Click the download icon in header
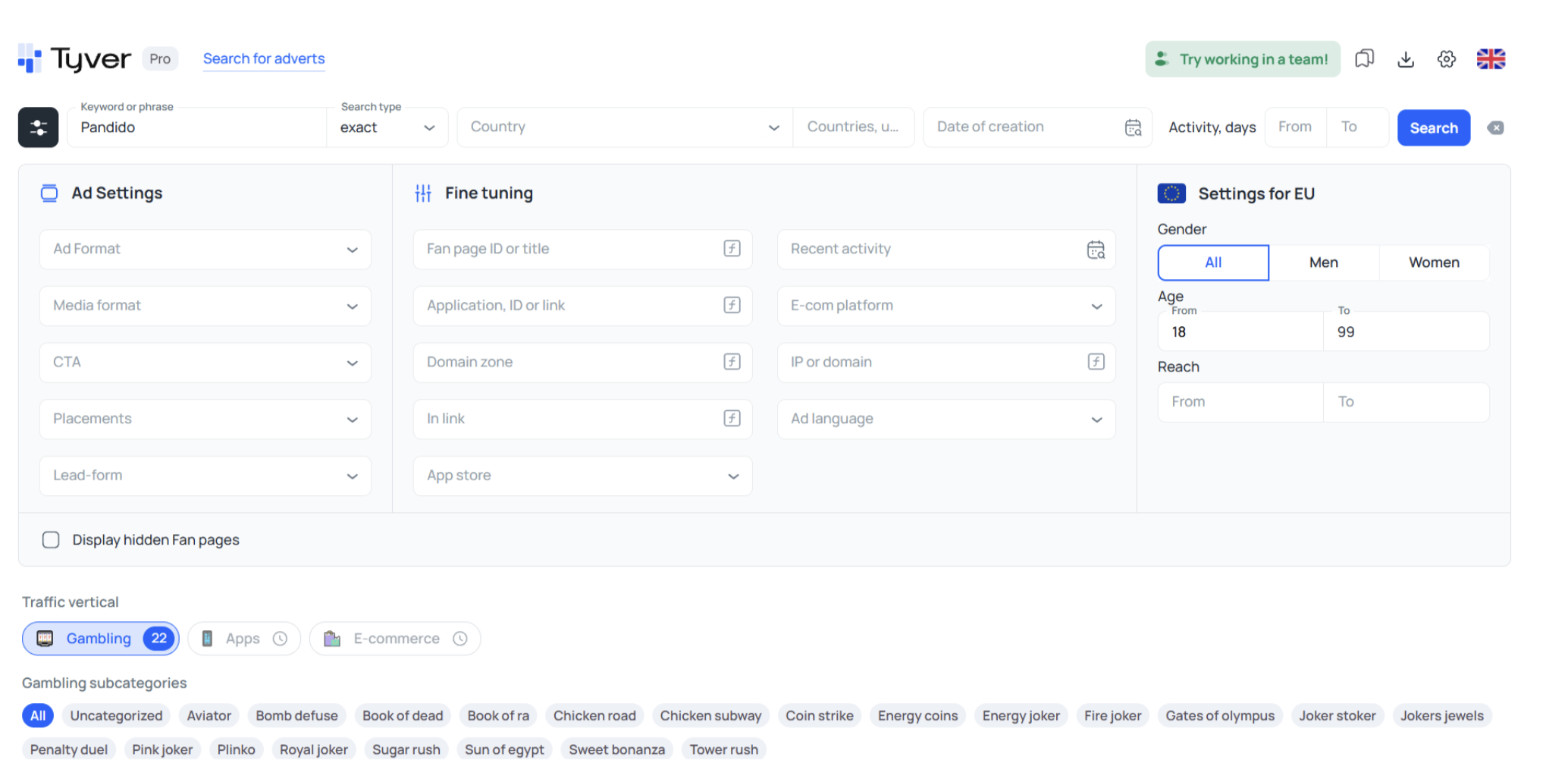Screen dimensions: 1568x760 coord(1406,58)
